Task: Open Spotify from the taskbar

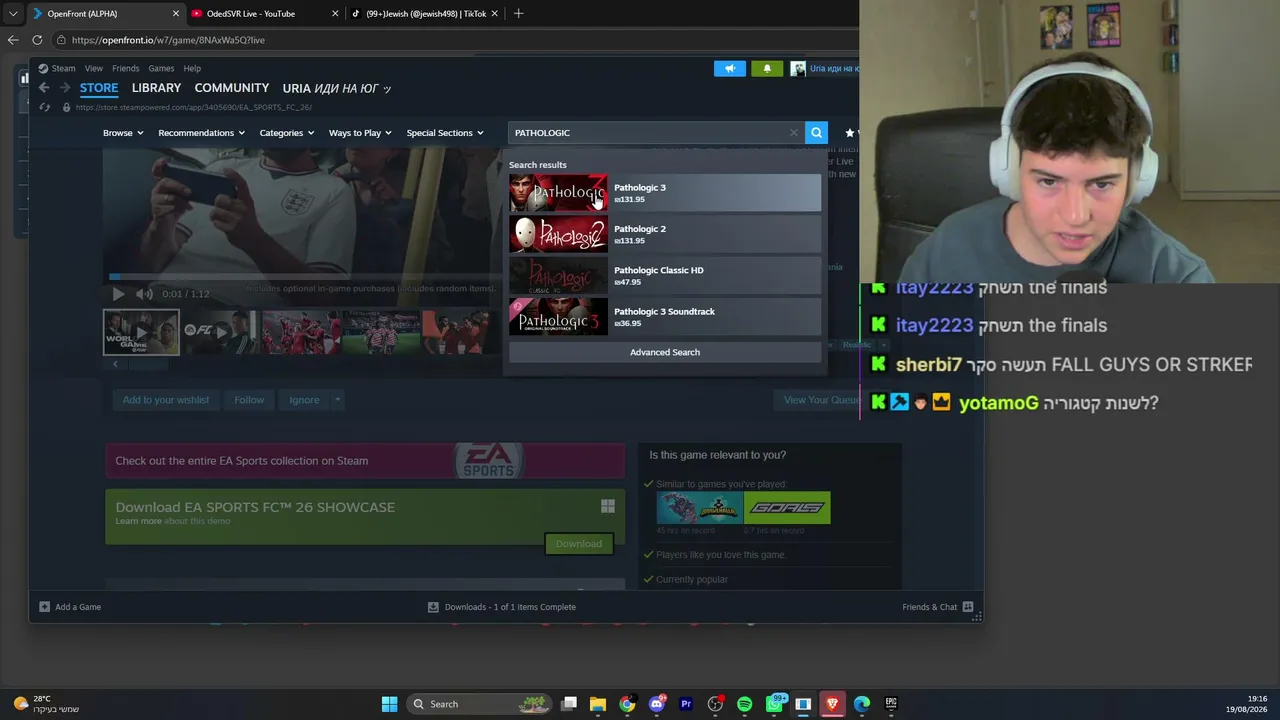Action: tap(745, 704)
